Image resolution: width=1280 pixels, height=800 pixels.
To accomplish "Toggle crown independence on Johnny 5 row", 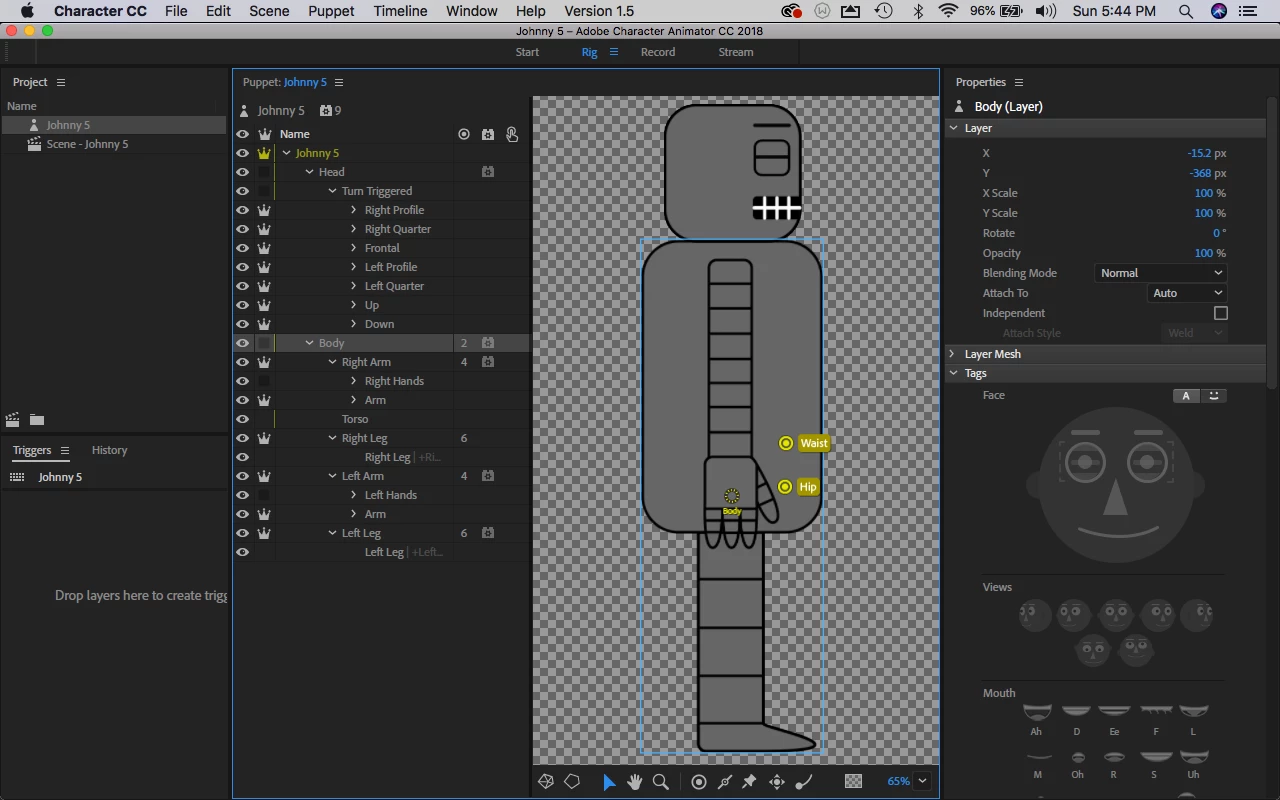I will point(264,153).
